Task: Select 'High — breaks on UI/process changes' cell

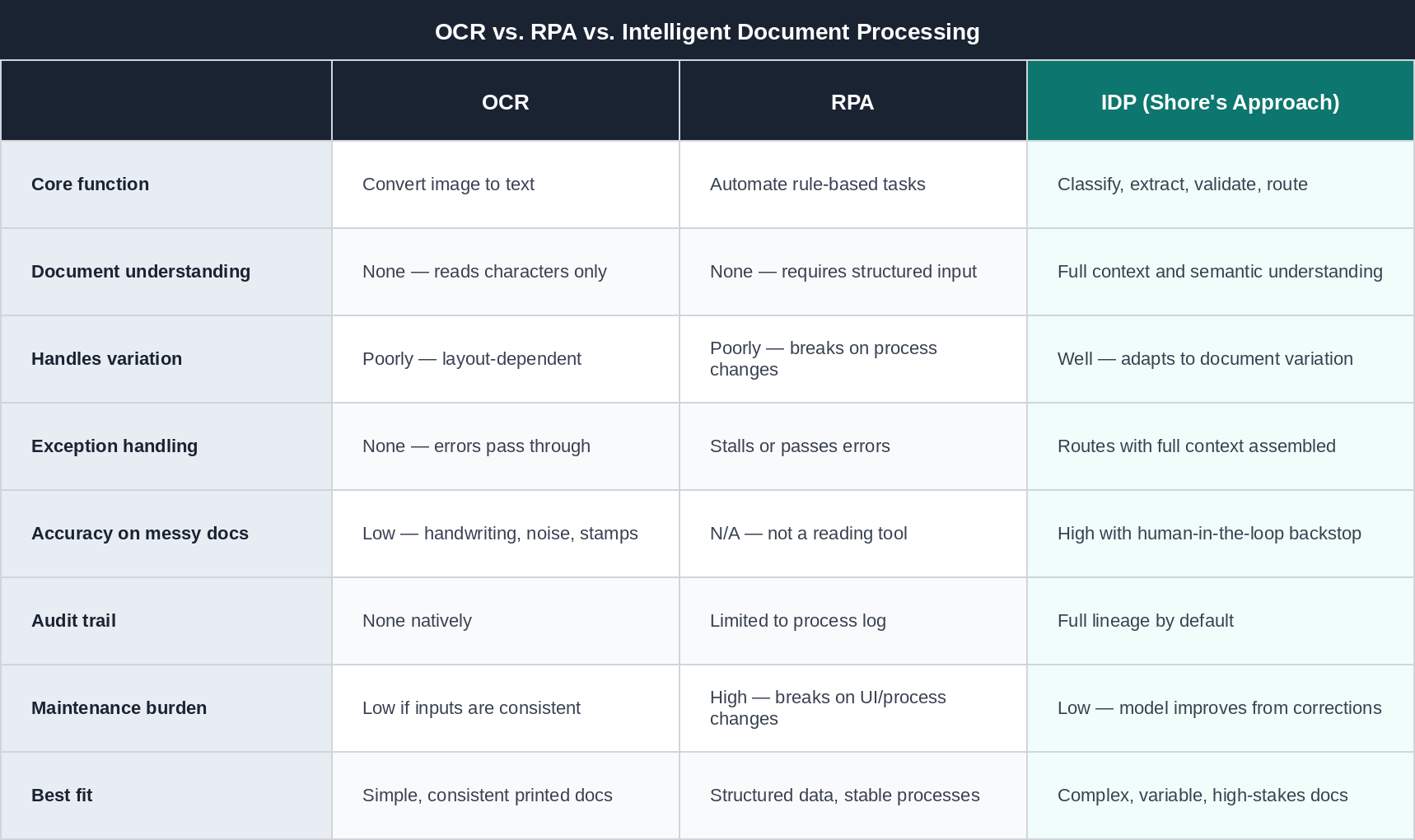Action: click(x=852, y=708)
